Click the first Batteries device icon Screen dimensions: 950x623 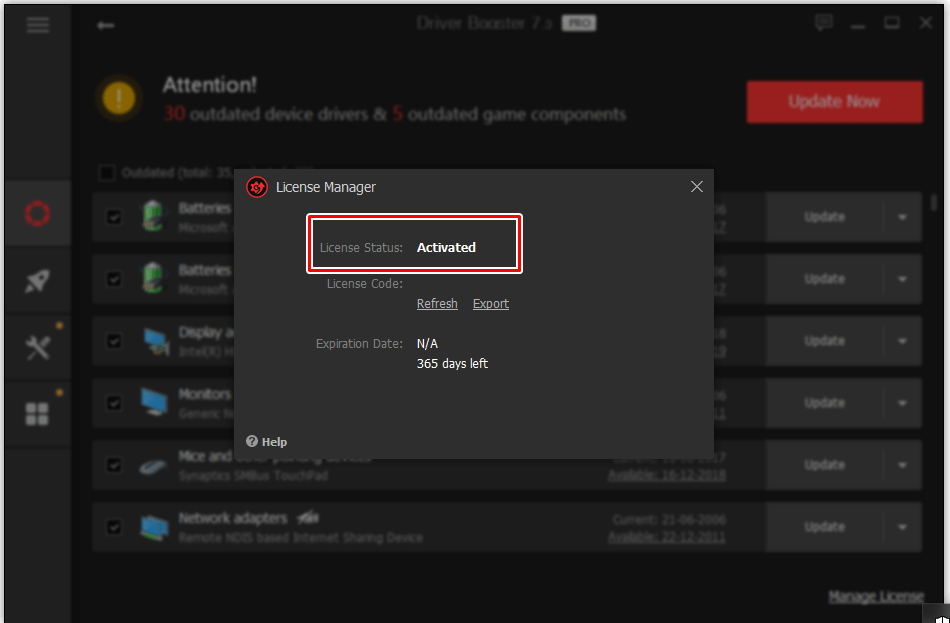click(x=152, y=216)
